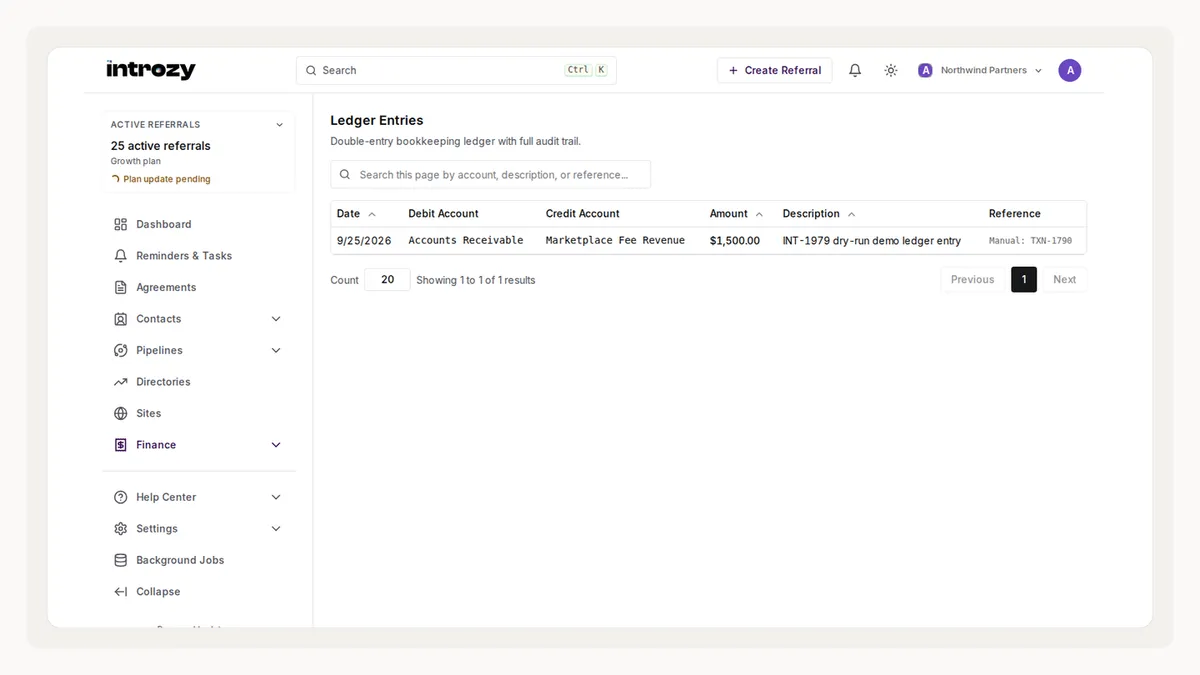Click the Create Referral button
Screen dimensions: 1200x675
(774, 70)
